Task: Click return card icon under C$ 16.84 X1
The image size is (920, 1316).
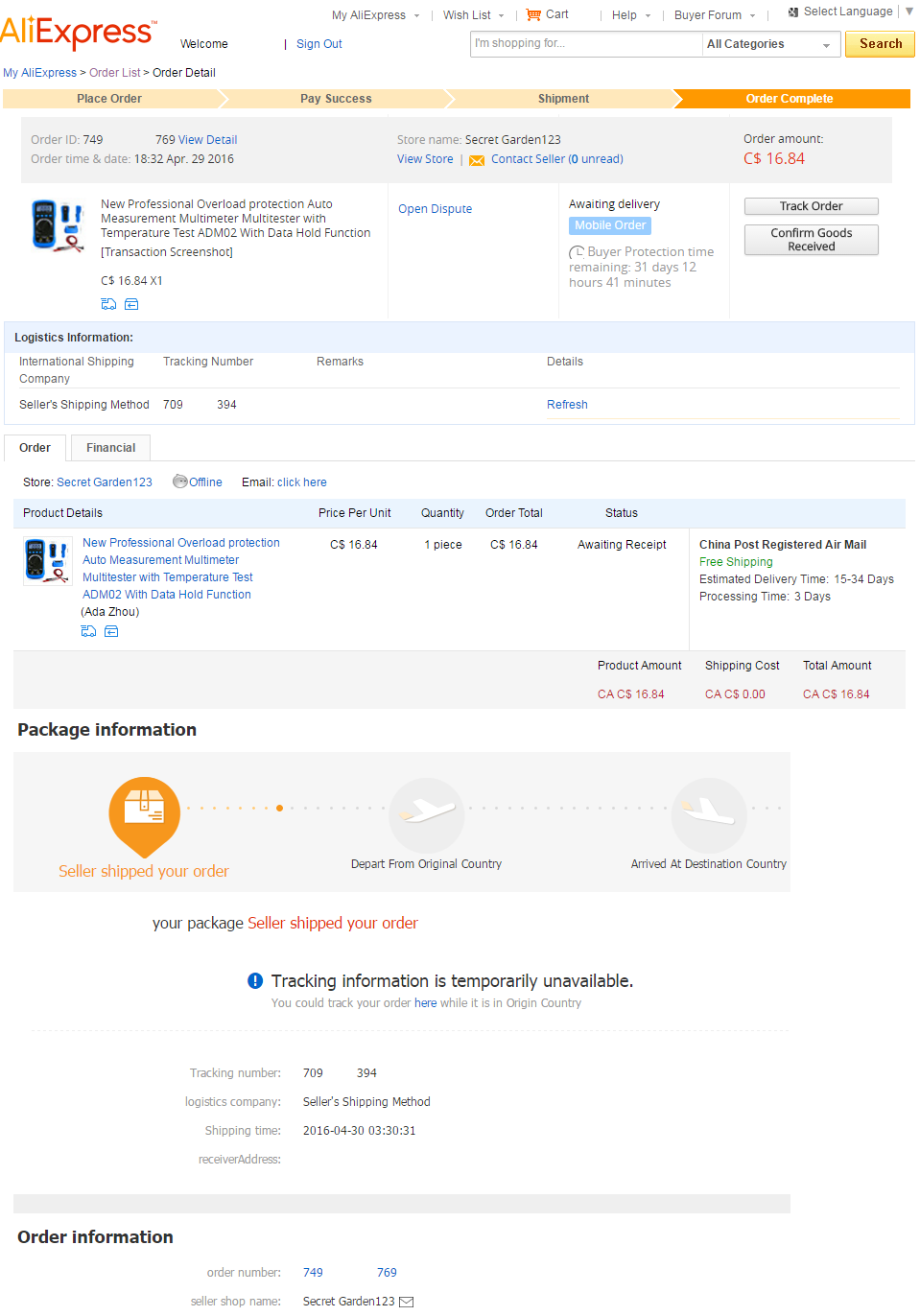Action: 131,304
